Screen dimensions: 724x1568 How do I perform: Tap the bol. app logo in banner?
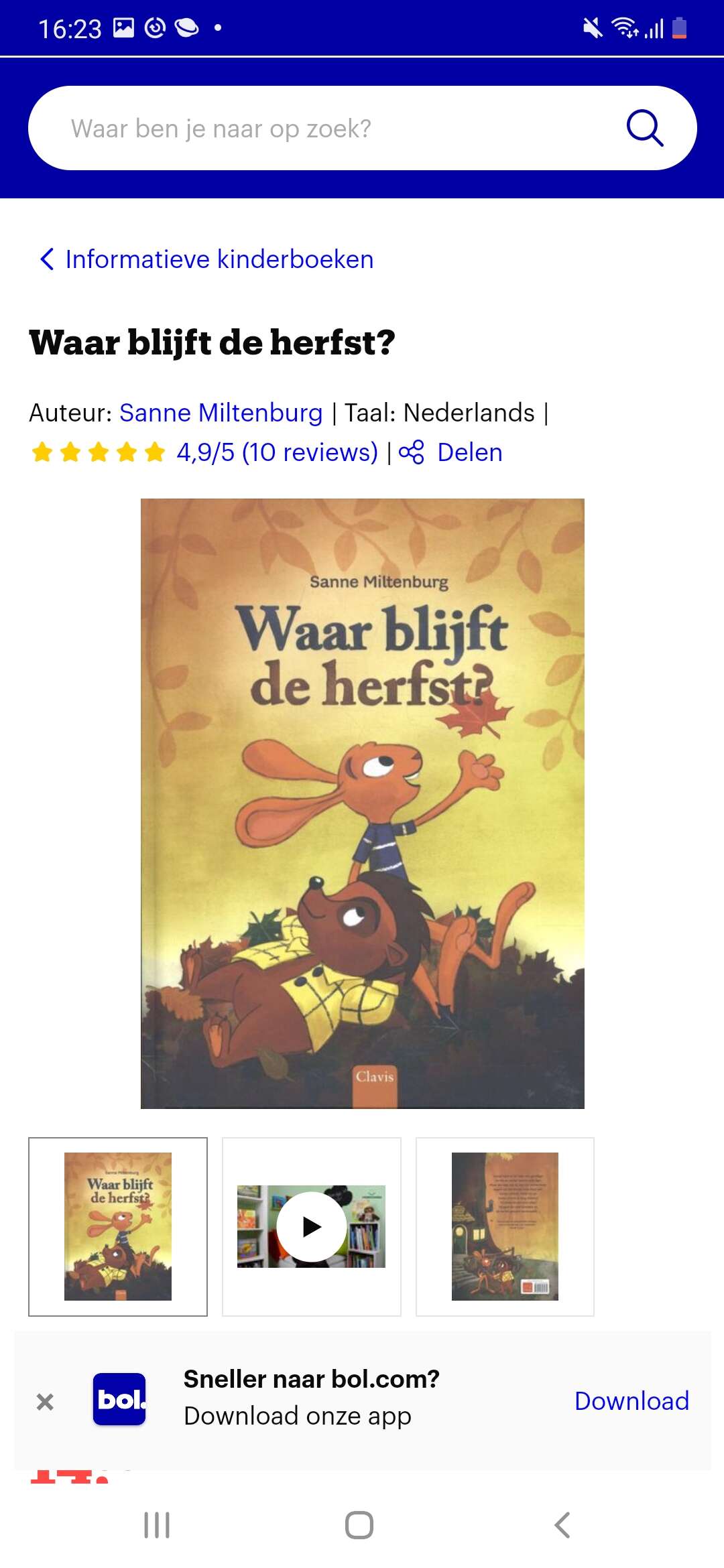point(119,1399)
